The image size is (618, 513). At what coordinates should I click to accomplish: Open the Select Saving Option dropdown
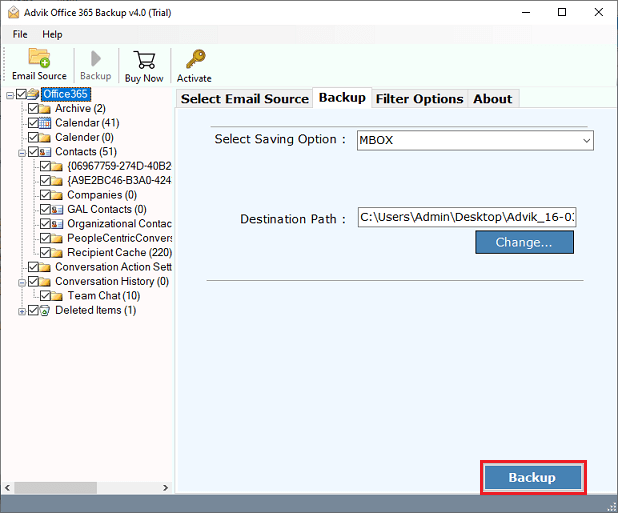click(475, 140)
